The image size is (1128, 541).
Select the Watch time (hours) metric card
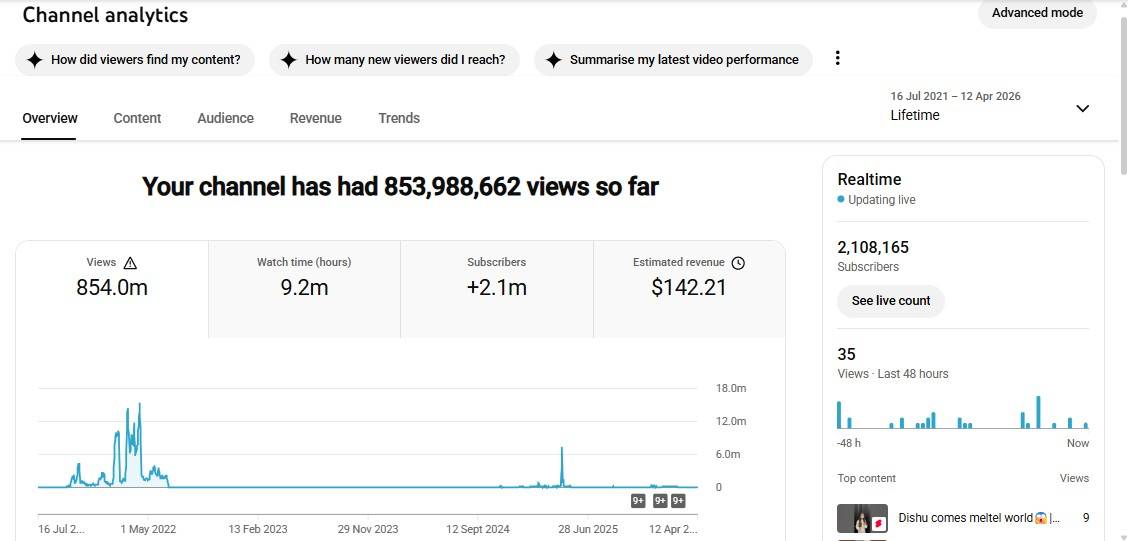(x=304, y=288)
